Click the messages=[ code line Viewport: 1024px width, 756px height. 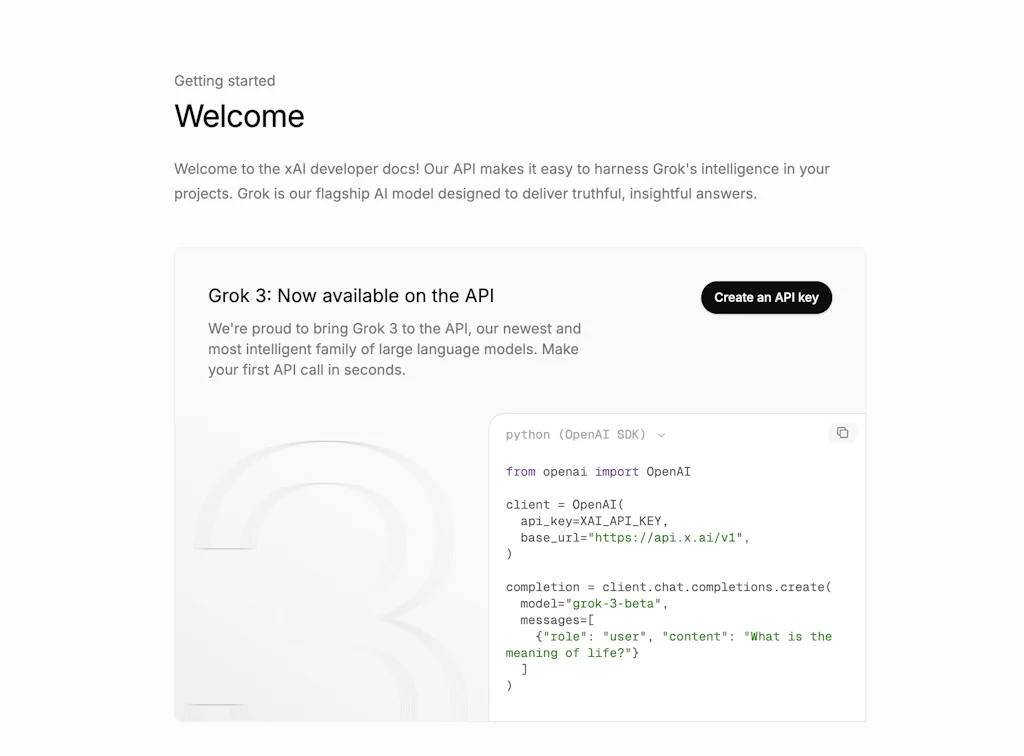coord(557,620)
